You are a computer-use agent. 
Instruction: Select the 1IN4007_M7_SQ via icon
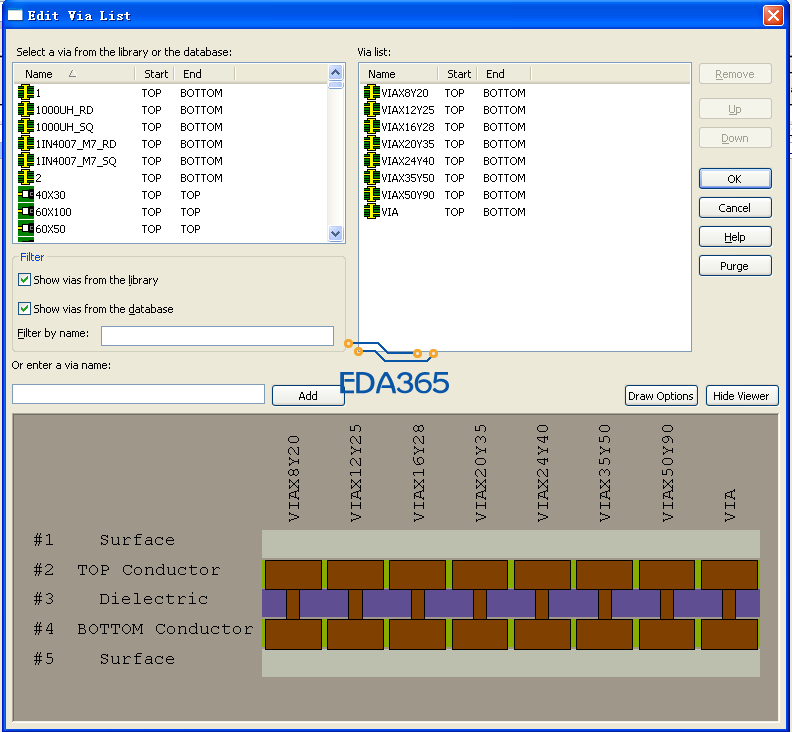(26, 161)
